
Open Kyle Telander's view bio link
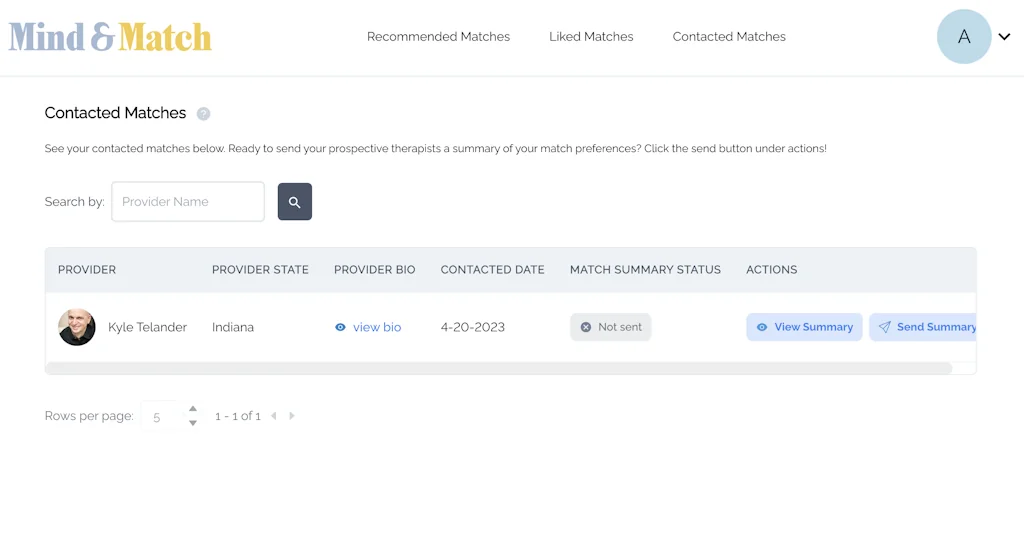(377, 327)
